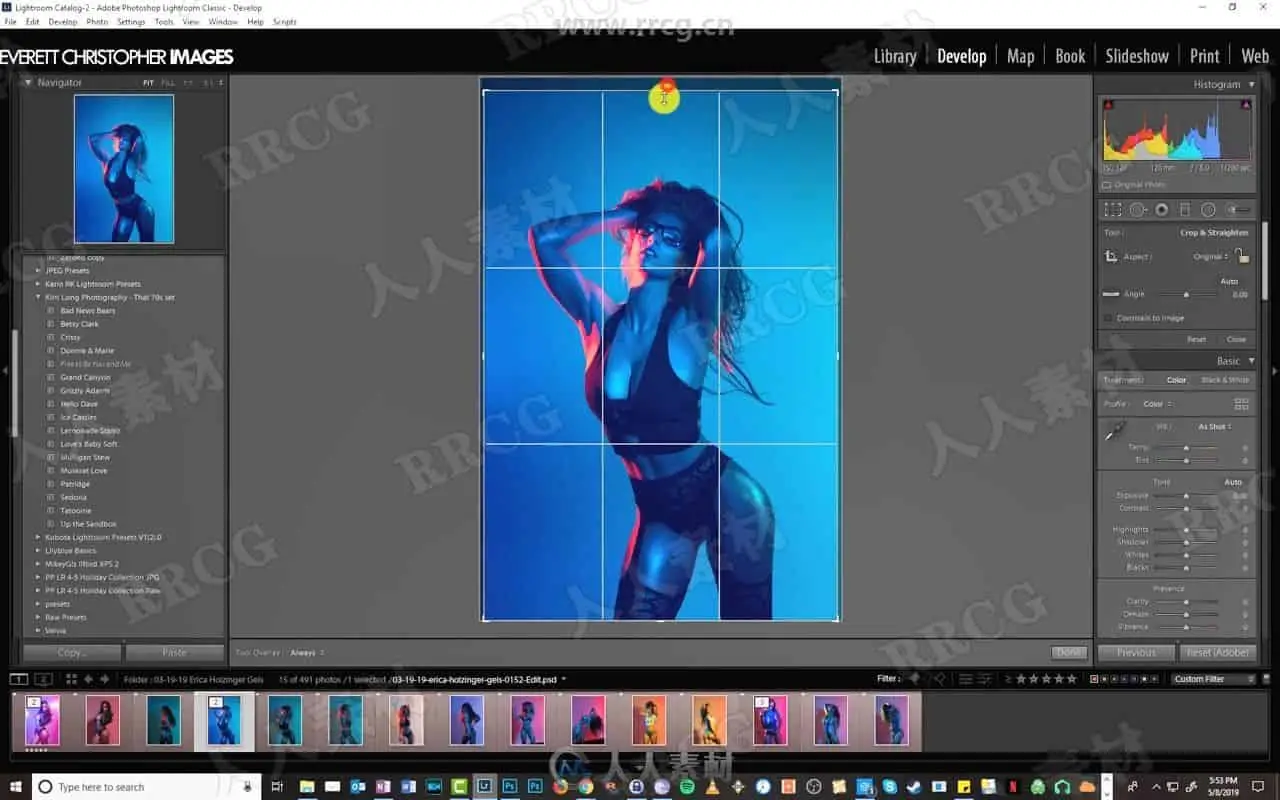Pick the White Balance eyedropper tool

pos(1113,432)
